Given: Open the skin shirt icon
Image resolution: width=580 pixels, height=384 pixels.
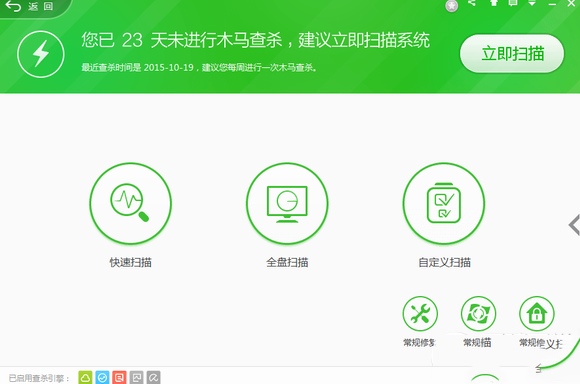Looking at the screenshot, I should pyautogui.click(x=494, y=3).
